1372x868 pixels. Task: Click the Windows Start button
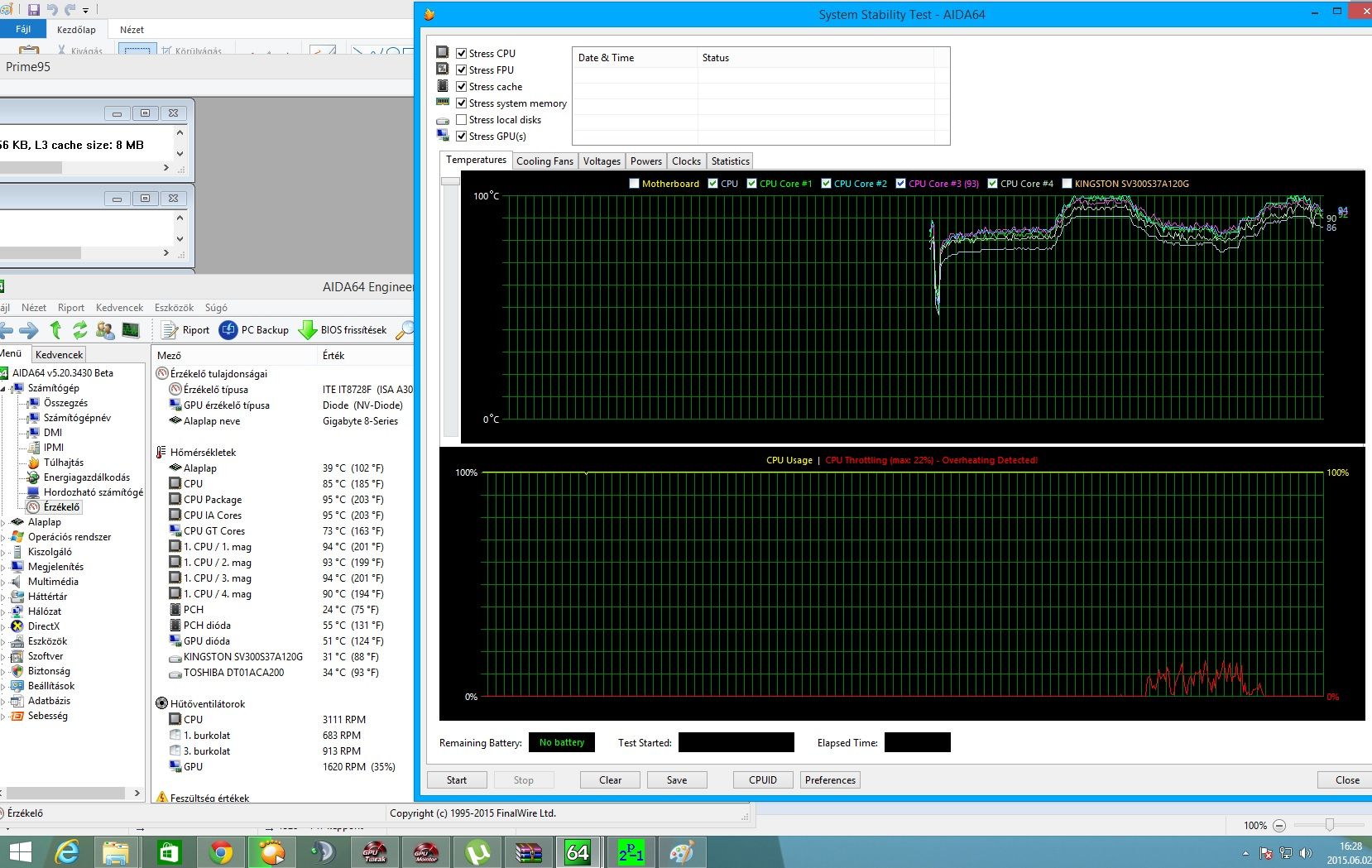click(x=19, y=852)
